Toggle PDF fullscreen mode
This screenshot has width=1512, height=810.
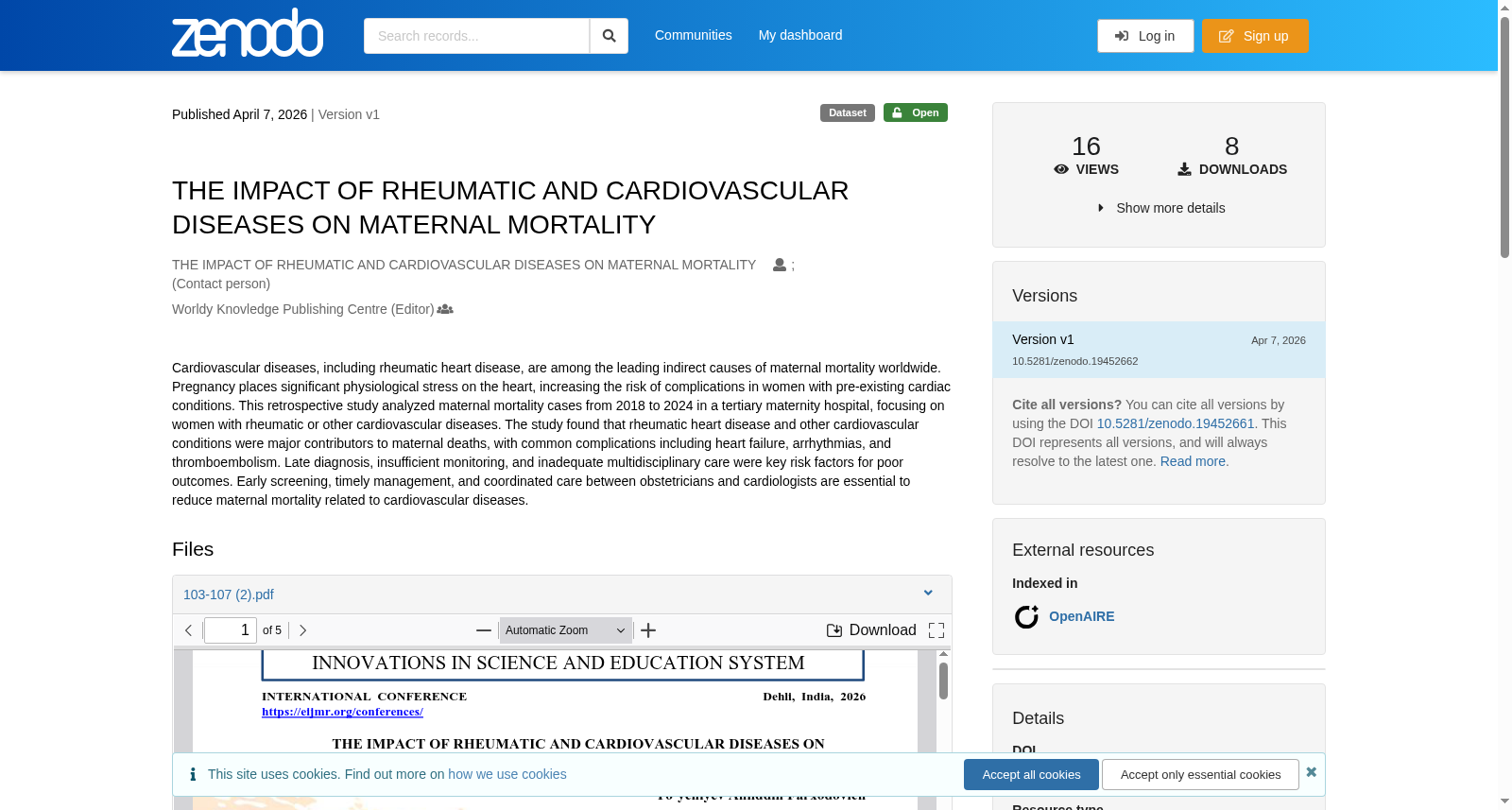(936, 630)
